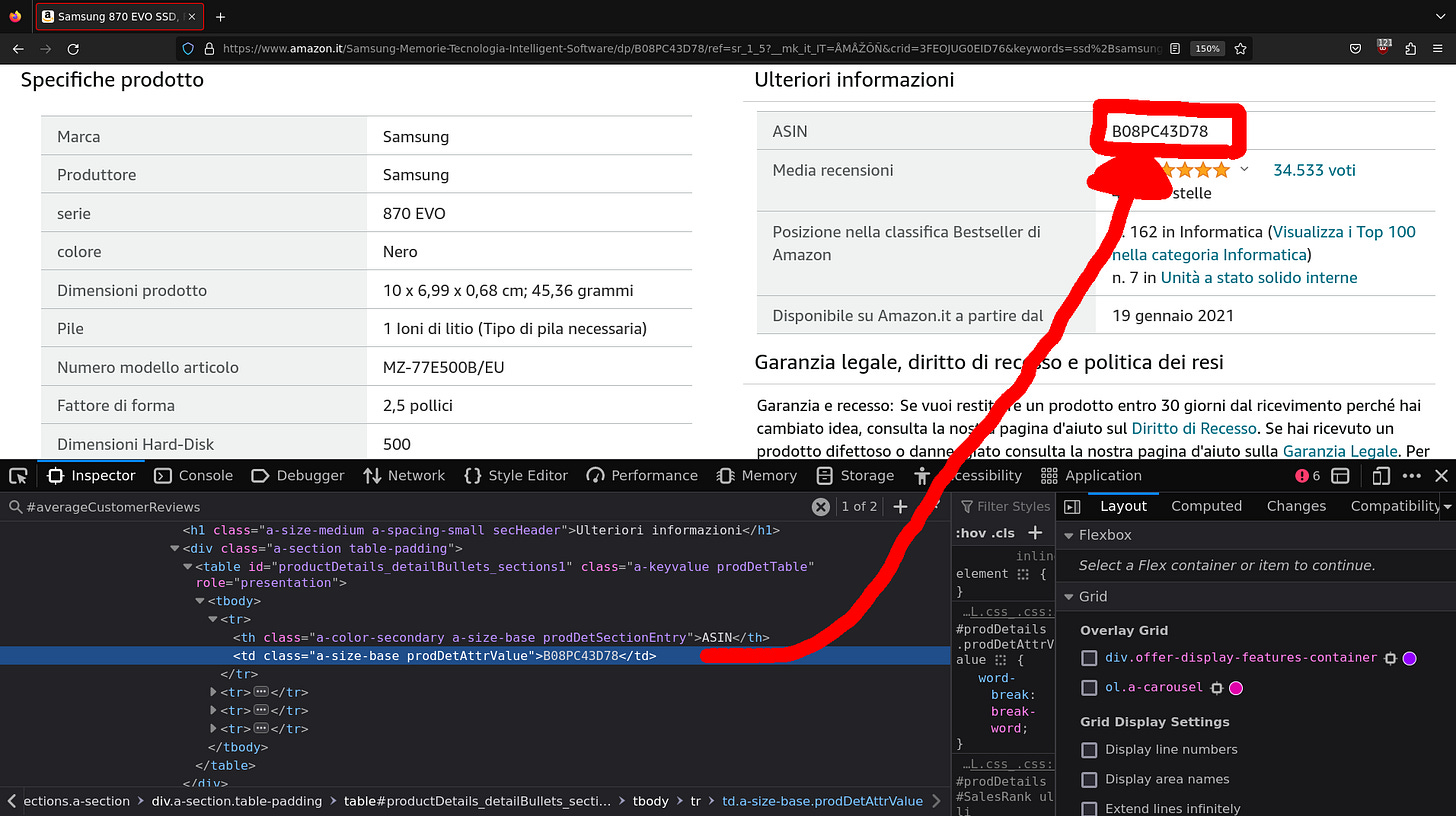Select an iframe as the target document
1456x816 pixels.
(1341, 476)
